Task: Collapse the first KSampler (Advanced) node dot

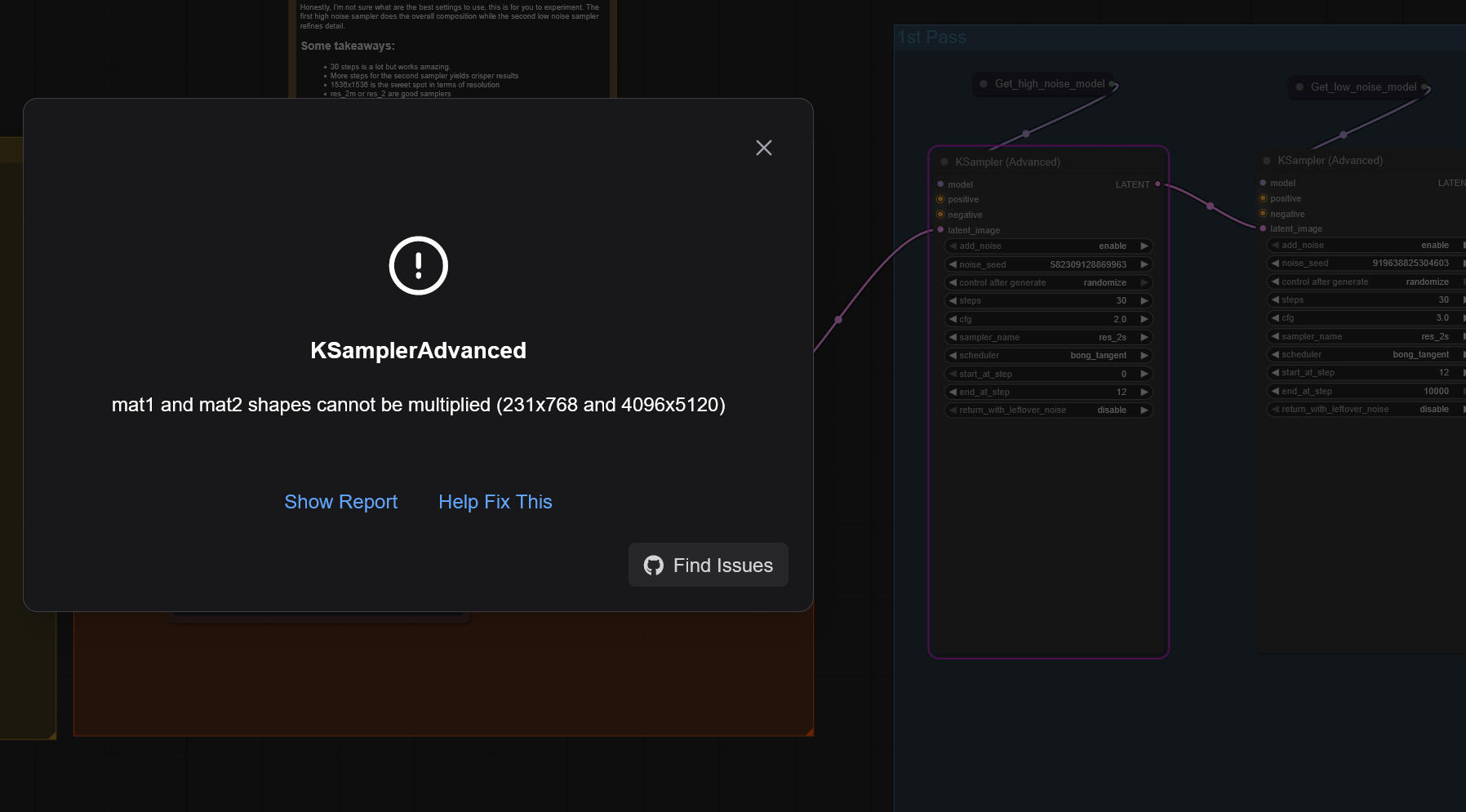Action: 944,162
